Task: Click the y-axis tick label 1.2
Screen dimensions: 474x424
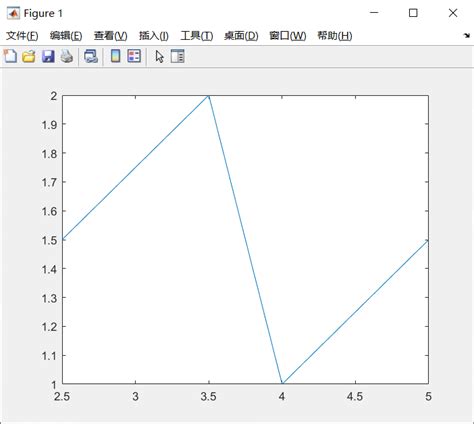Action: click(49, 327)
